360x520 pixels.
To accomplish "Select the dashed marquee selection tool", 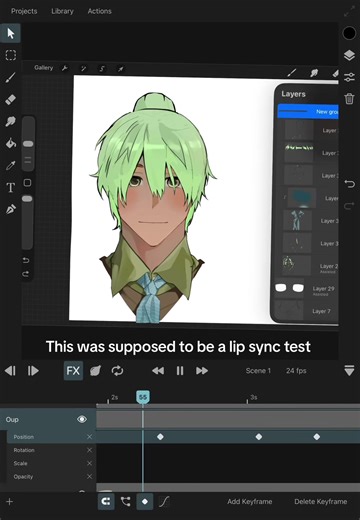I will point(11,55).
